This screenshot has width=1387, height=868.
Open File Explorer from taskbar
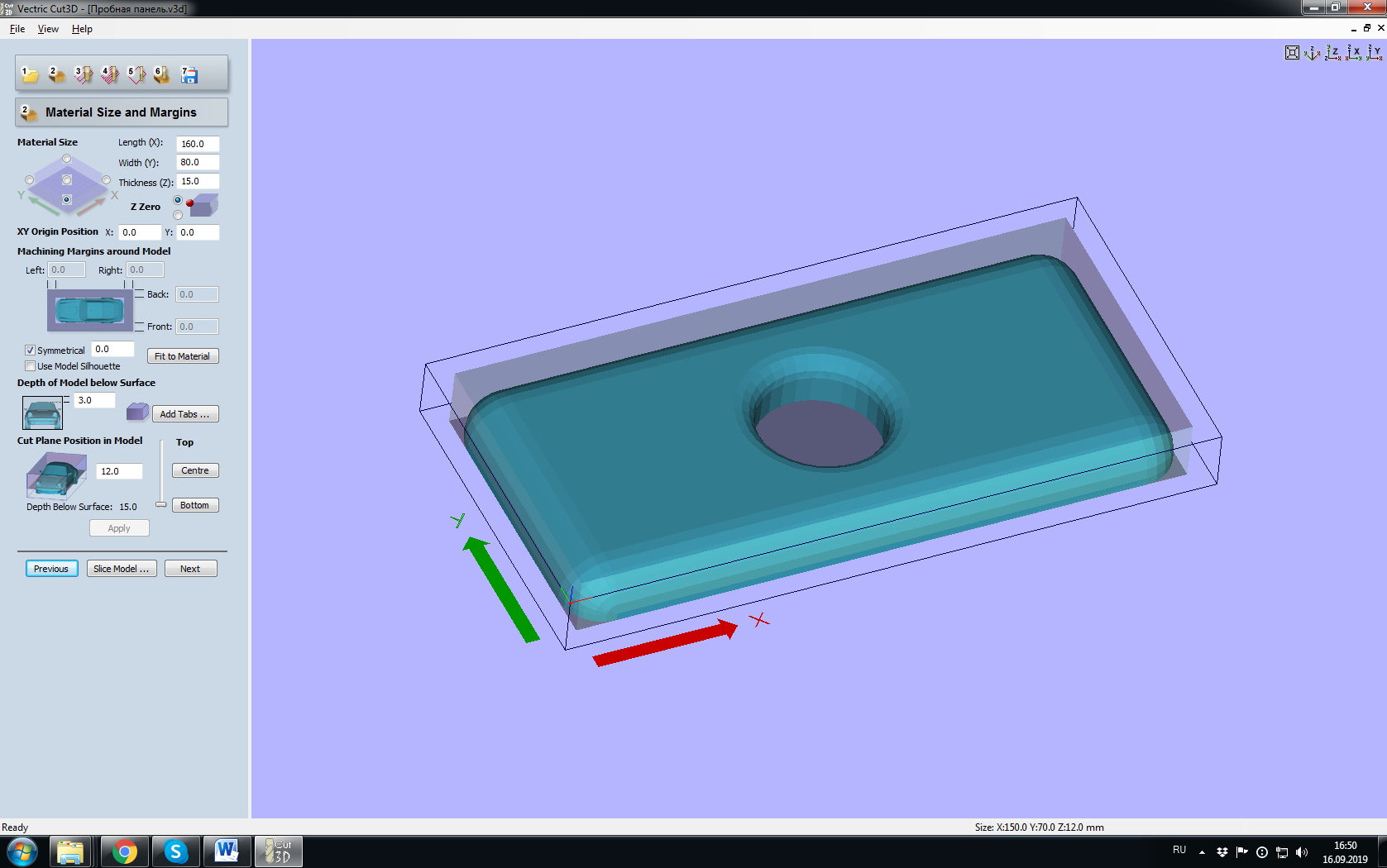(71, 851)
